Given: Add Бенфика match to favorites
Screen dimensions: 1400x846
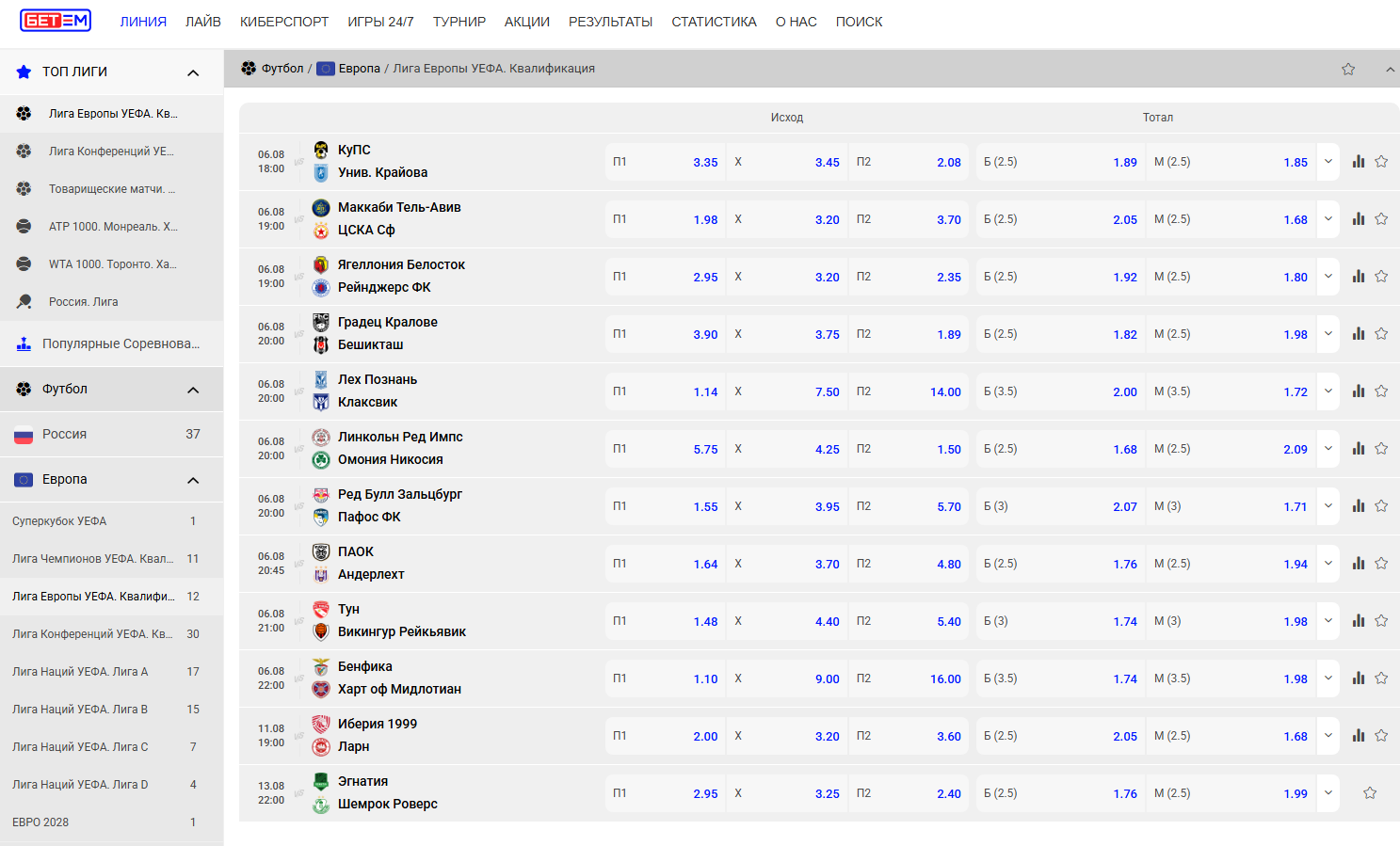Looking at the screenshot, I should tap(1381, 678).
